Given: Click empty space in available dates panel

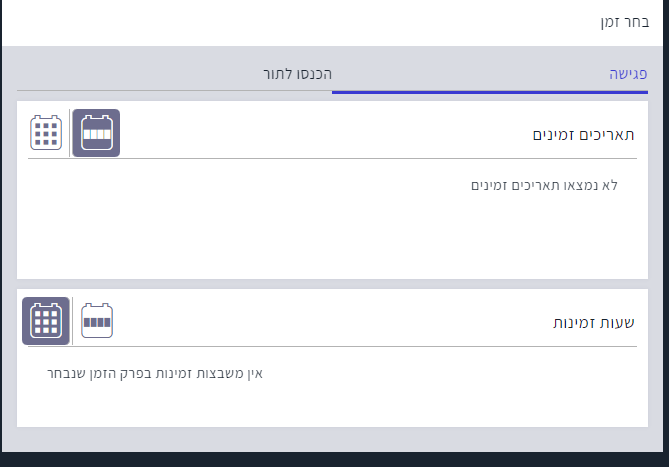Looking at the screenshot, I should pyautogui.click(x=300, y=235).
